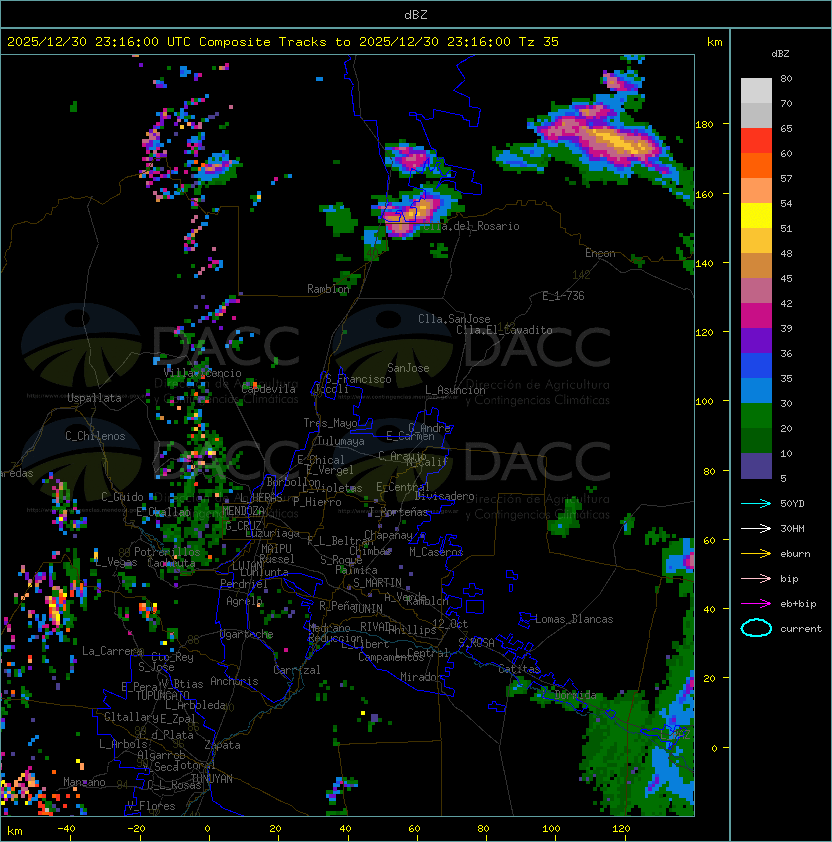Click the Ugarteche label

click(x=247, y=634)
